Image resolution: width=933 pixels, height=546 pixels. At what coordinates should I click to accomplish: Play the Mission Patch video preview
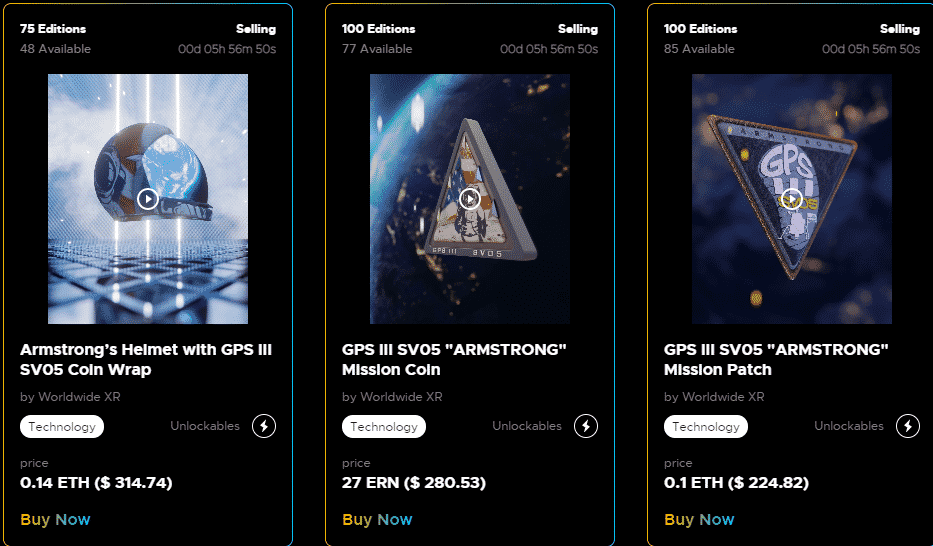pyautogui.click(x=791, y=199)
